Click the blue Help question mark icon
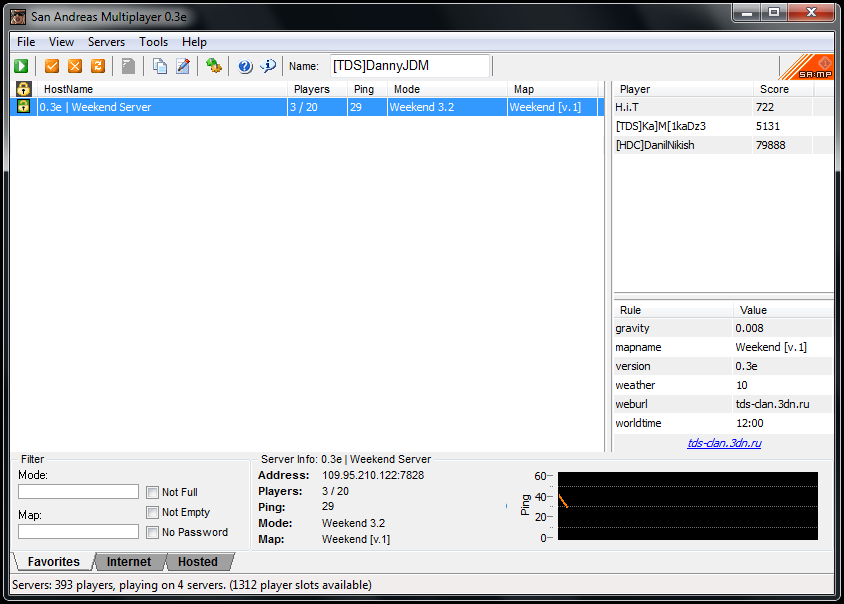 (x=245, y=66)
